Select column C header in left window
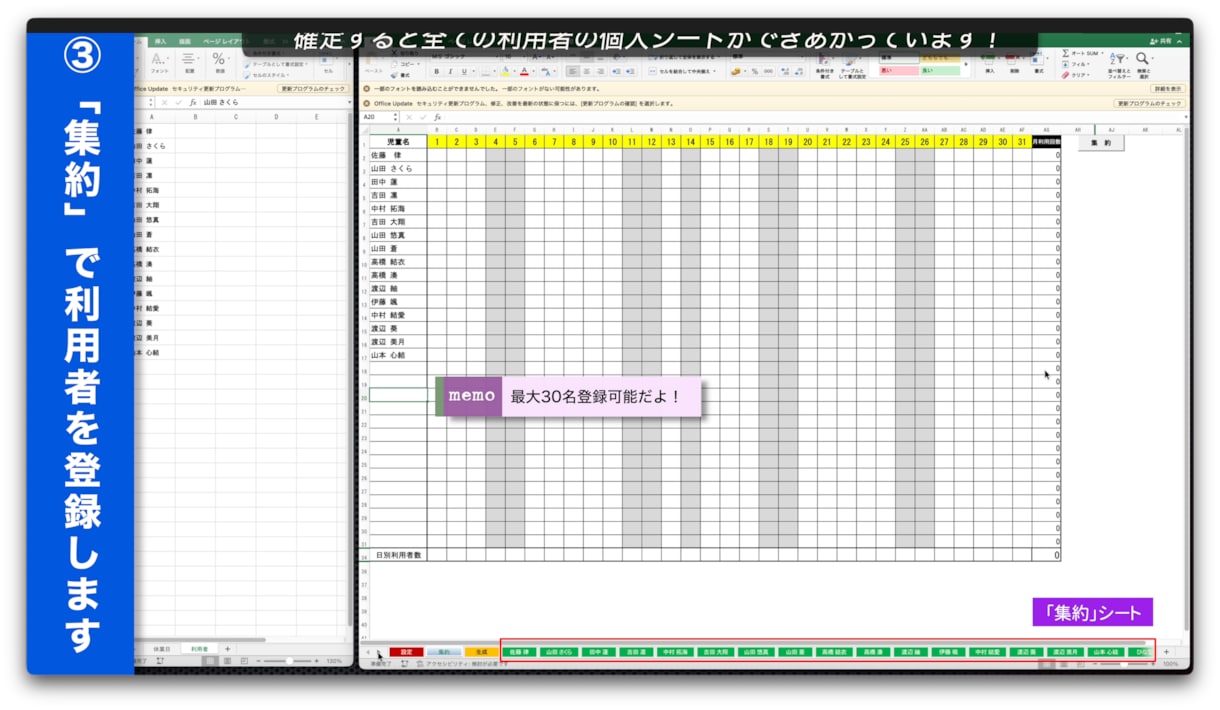Screen dimensions: 1220x710 pos(235,117)
